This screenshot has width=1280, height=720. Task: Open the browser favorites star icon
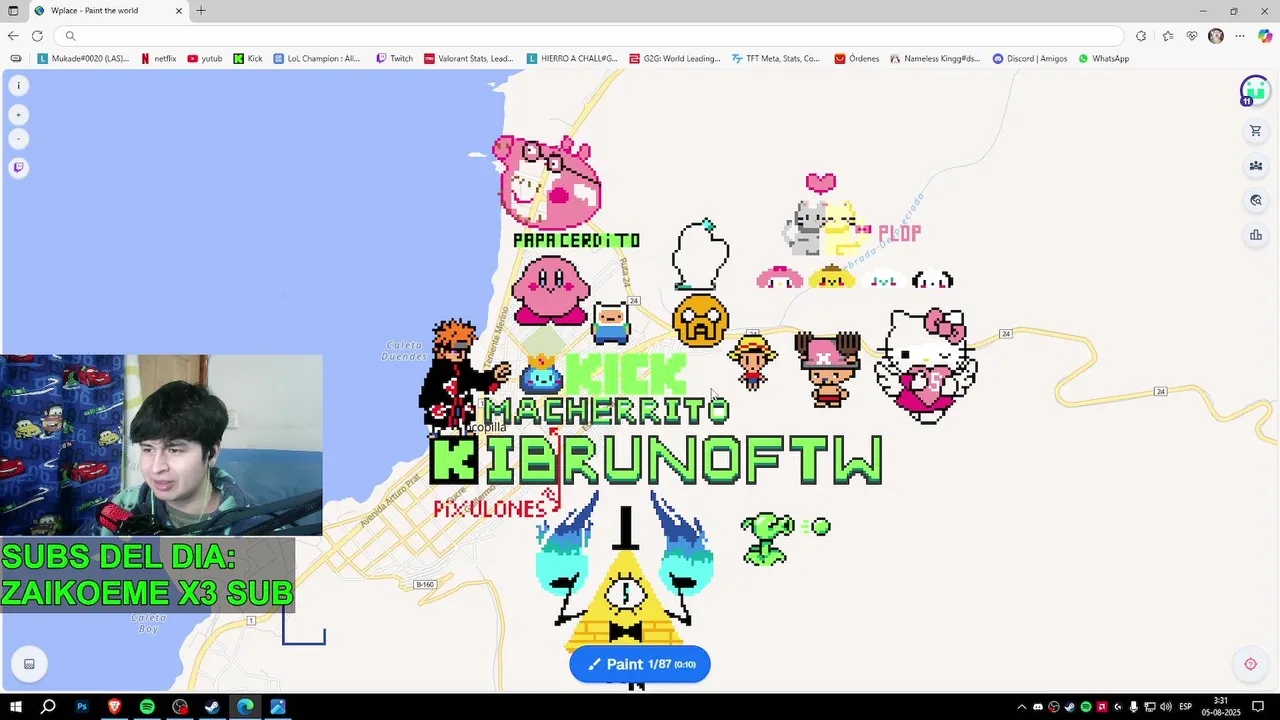pos(1168,36)
